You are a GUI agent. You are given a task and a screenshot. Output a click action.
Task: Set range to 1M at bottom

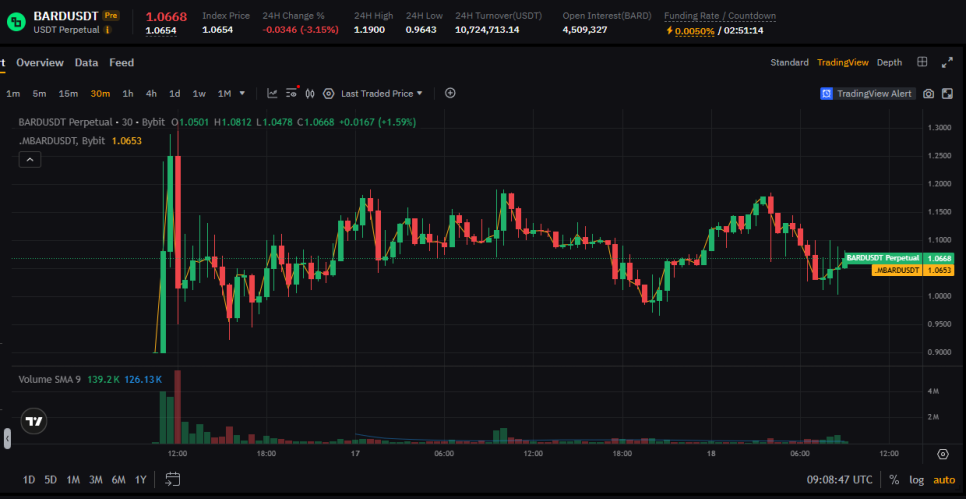pyautogui.click(x=73, y=480)
